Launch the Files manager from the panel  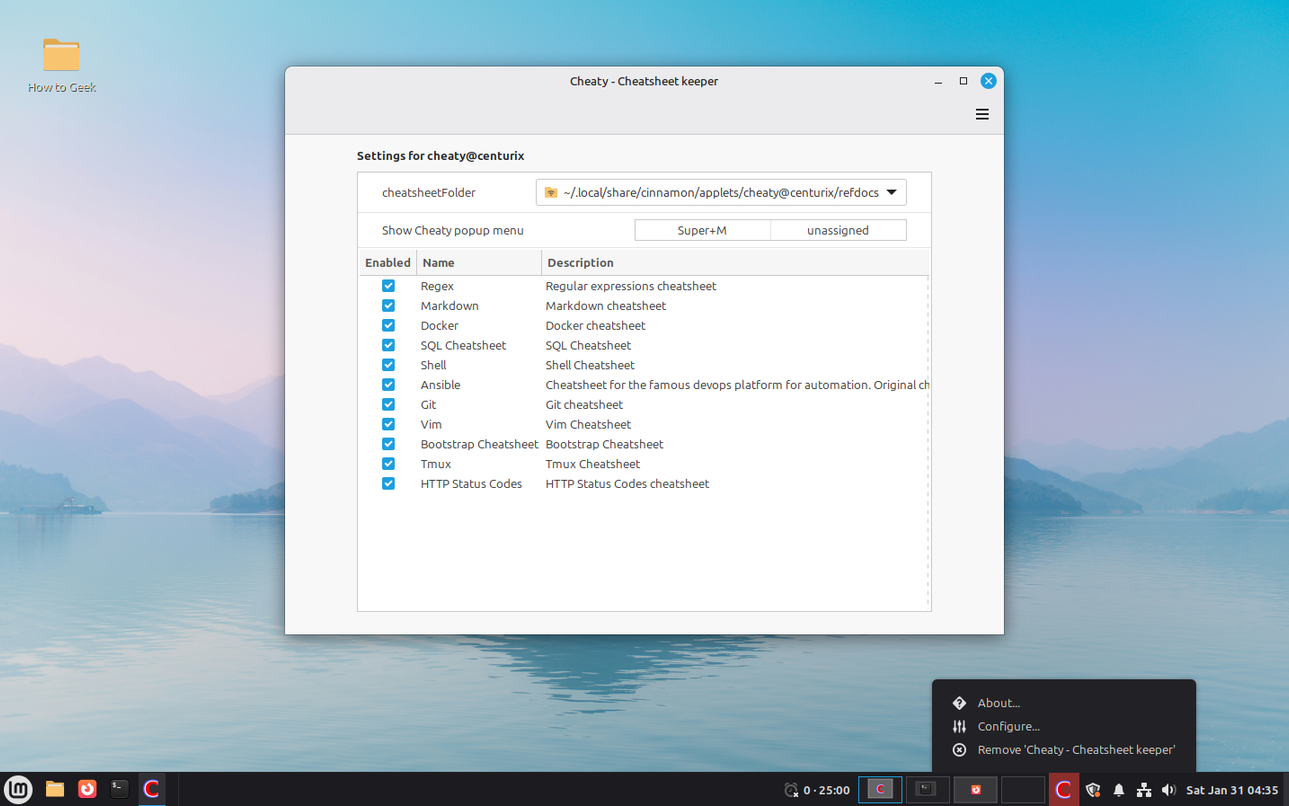tap(55, 789)
